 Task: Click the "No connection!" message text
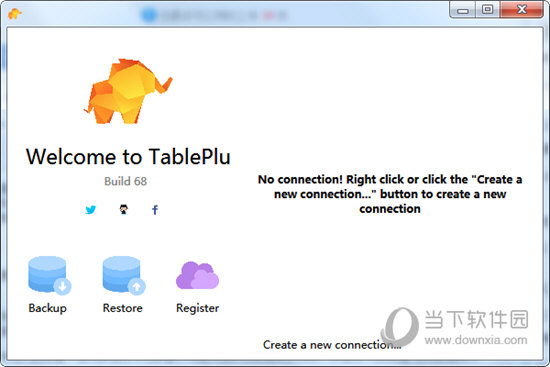point(390,194)
